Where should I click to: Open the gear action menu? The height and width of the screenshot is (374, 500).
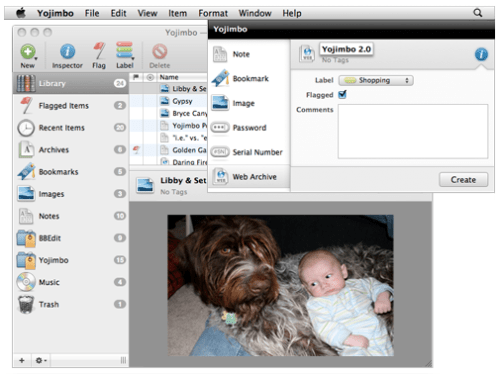point(41,360)
